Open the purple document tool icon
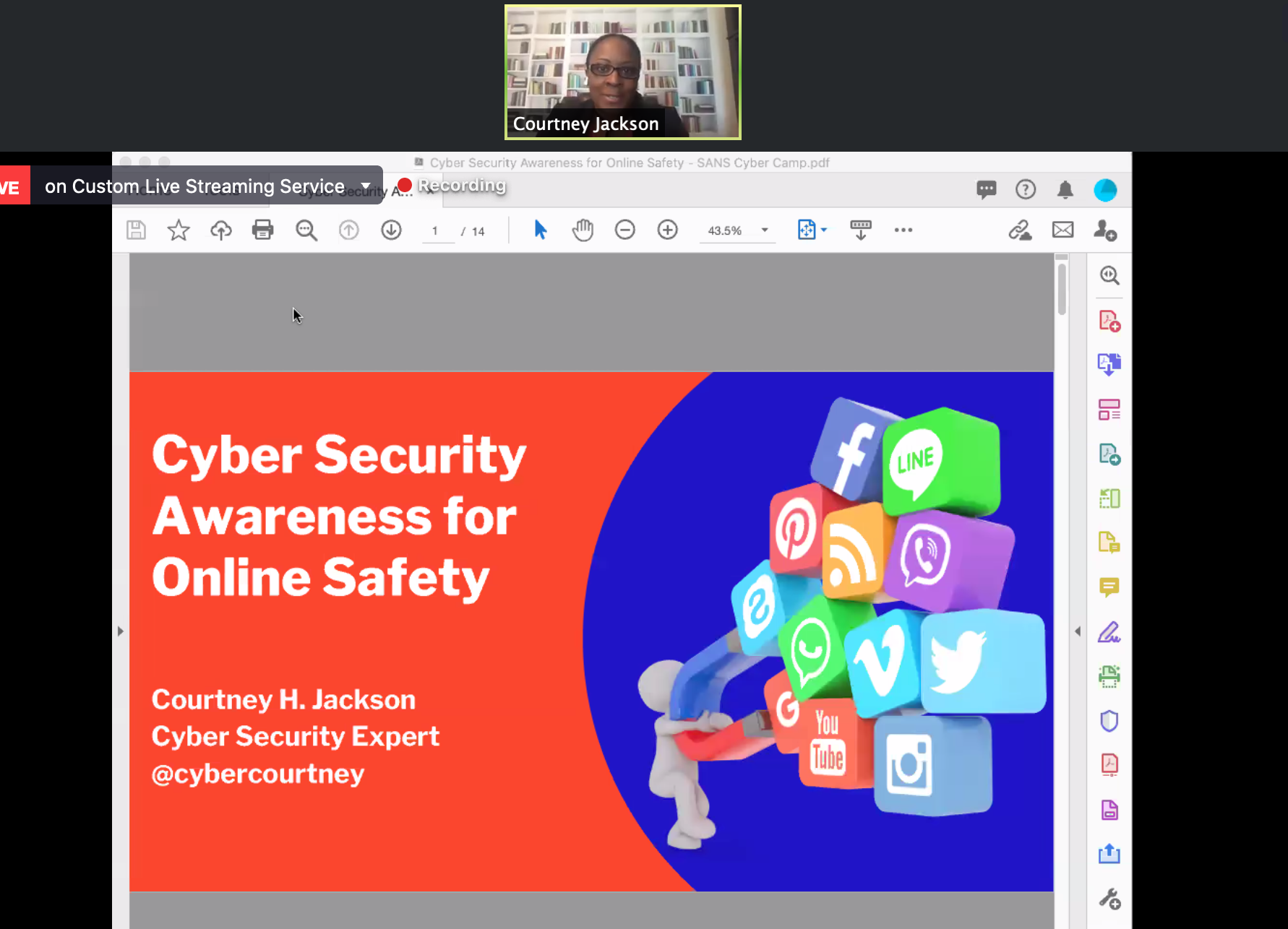The image size is (1288, 929). (1109, 810)
